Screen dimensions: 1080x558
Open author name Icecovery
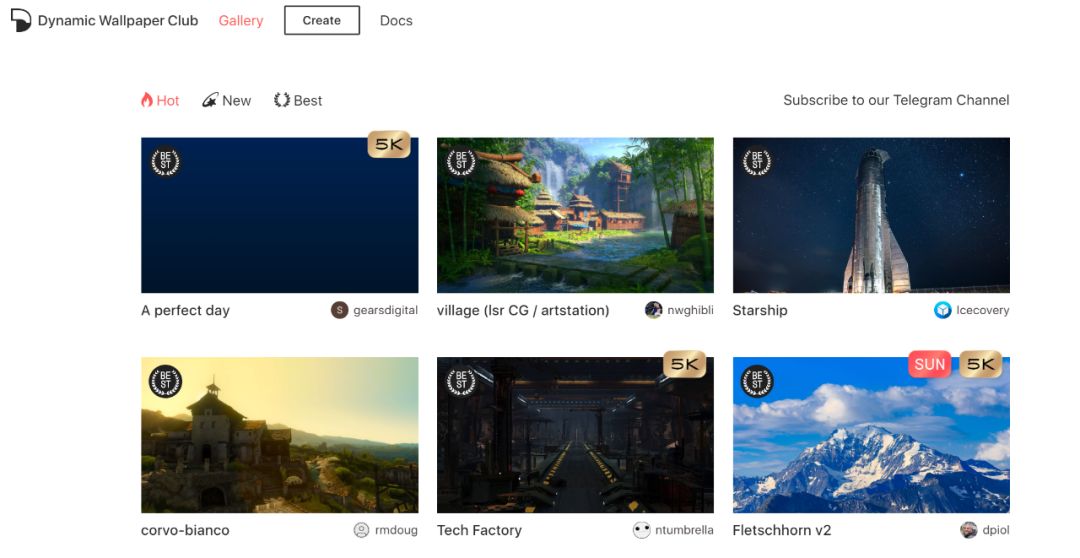(x=983, y=311)
